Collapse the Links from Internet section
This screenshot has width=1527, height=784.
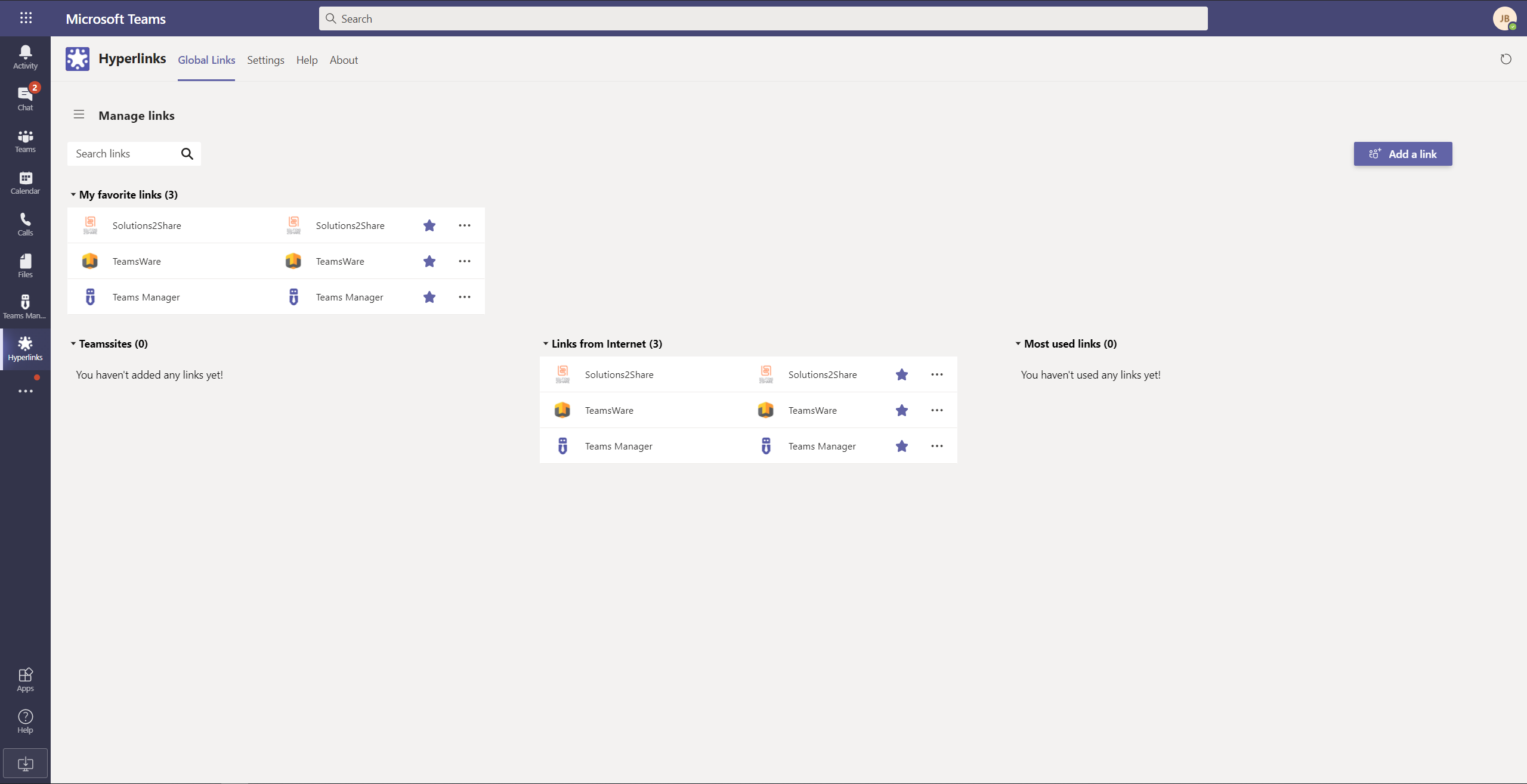point(545,344)
